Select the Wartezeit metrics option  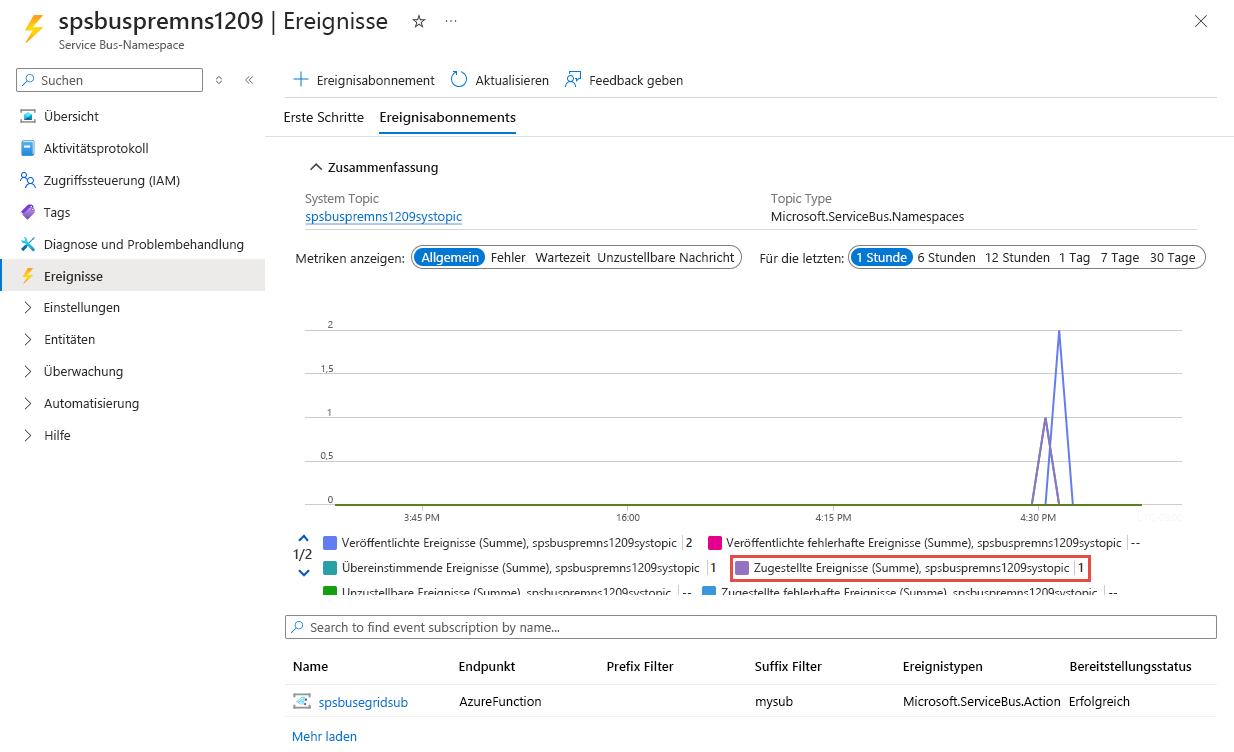tap(563, 257)
